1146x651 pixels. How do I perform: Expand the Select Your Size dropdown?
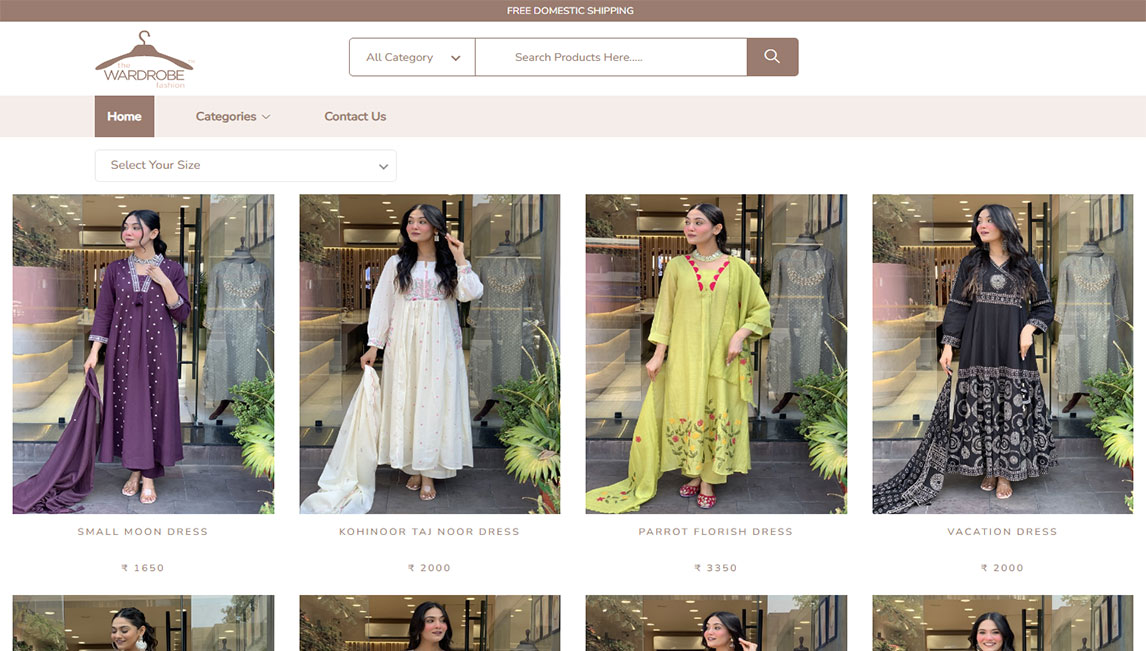coord(245,165)
